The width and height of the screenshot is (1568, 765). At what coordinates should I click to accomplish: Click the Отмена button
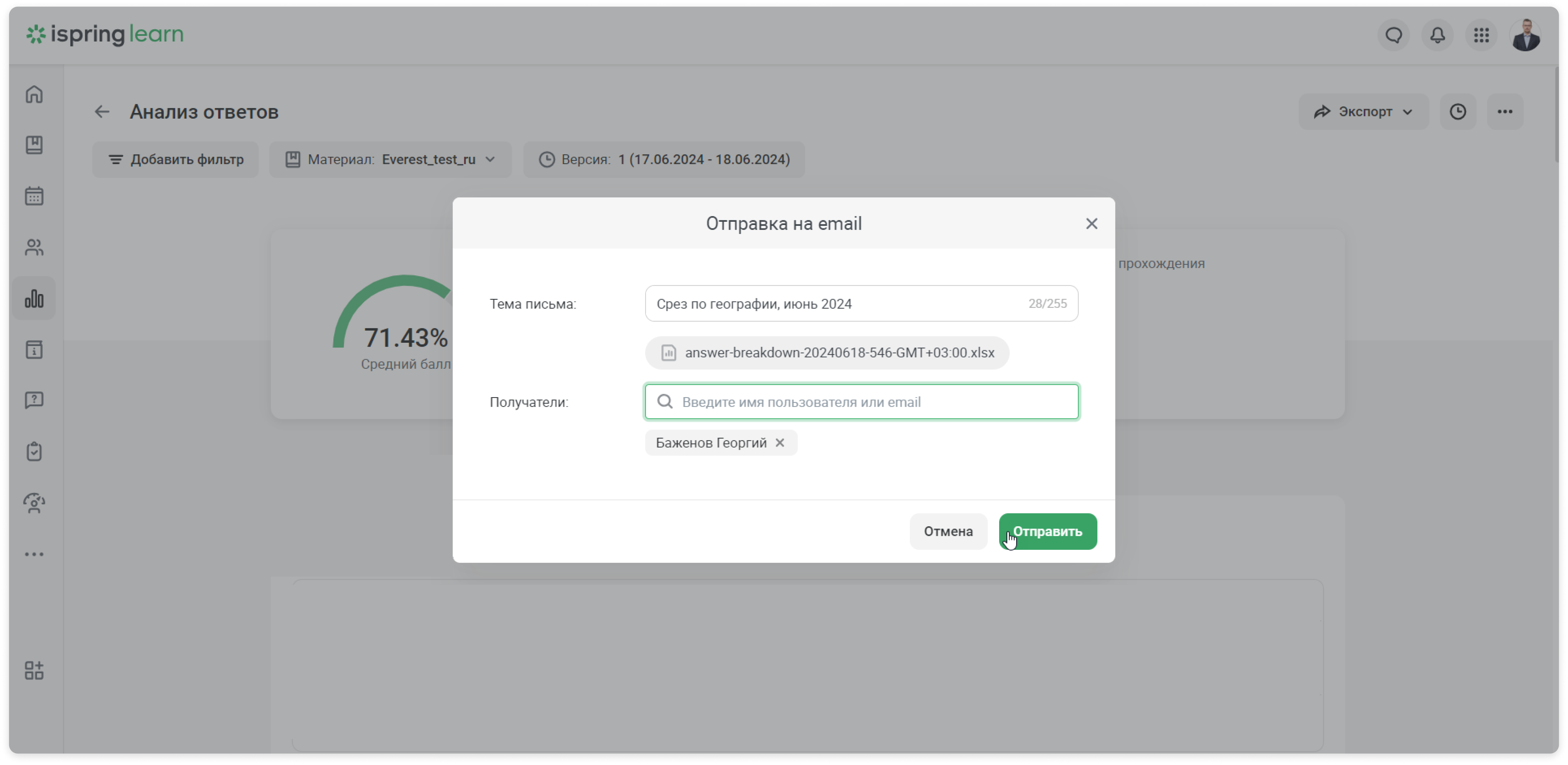948,531
